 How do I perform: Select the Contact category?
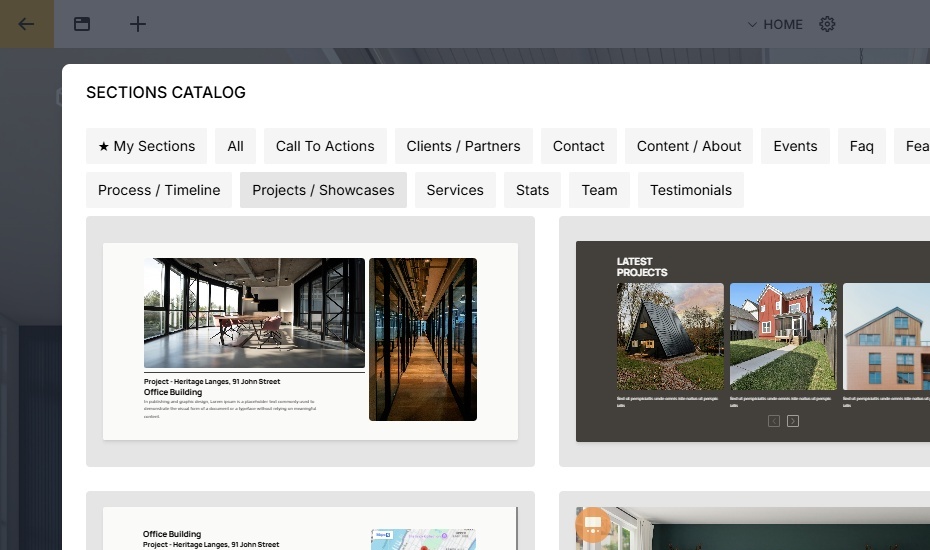coord(578,146)
